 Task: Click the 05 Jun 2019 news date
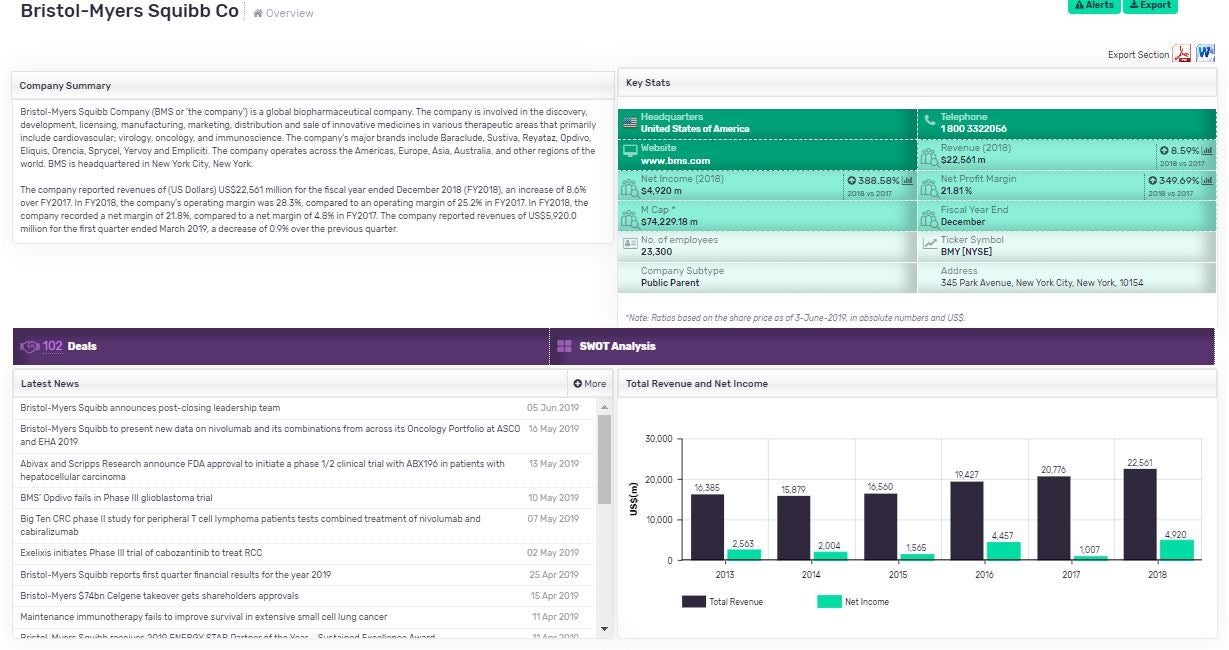(x=553, y=408)
